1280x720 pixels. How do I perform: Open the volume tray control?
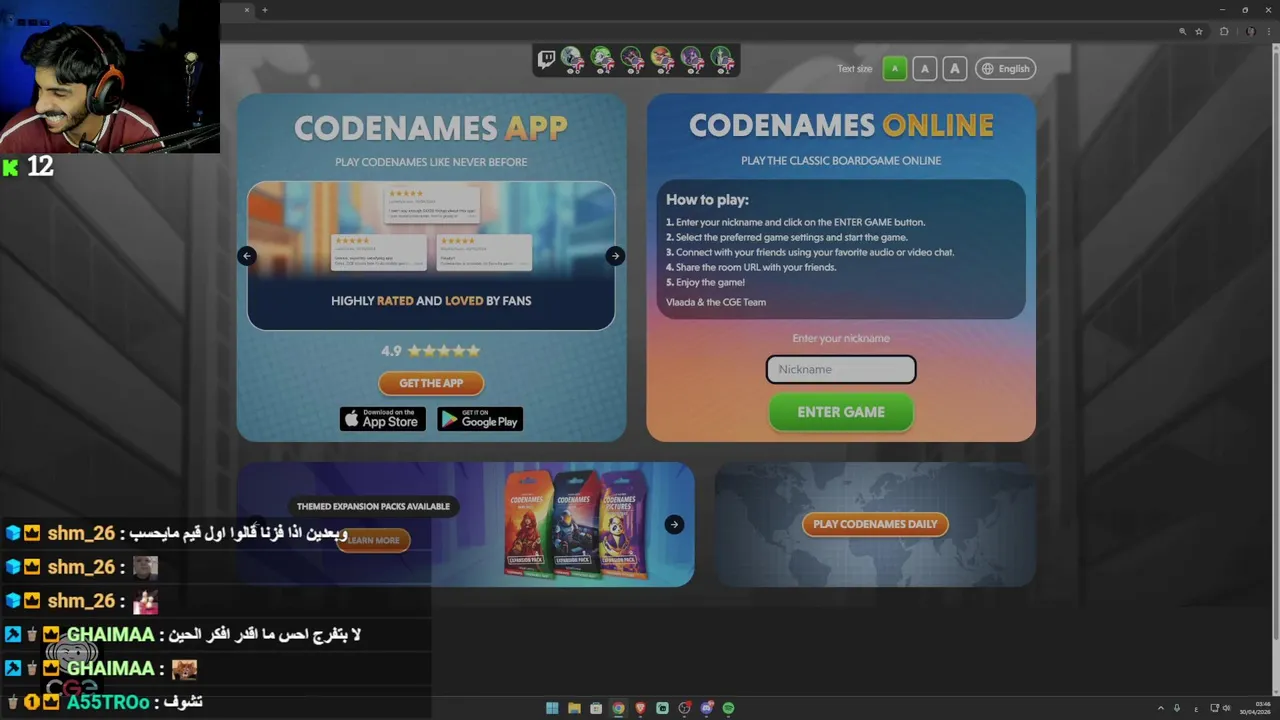click(1227, 708)
